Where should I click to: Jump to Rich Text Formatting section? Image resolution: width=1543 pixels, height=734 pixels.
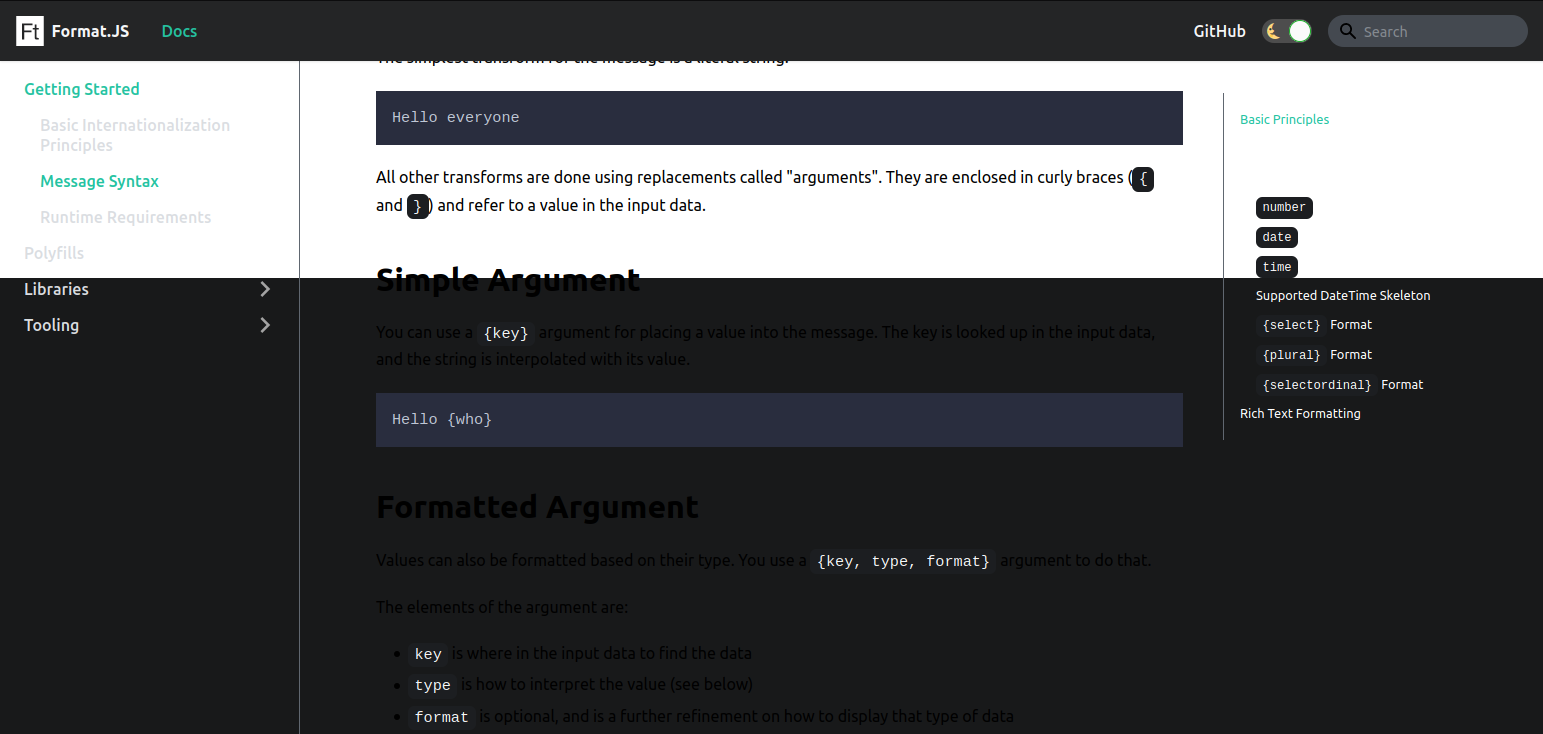[1300, 413]
